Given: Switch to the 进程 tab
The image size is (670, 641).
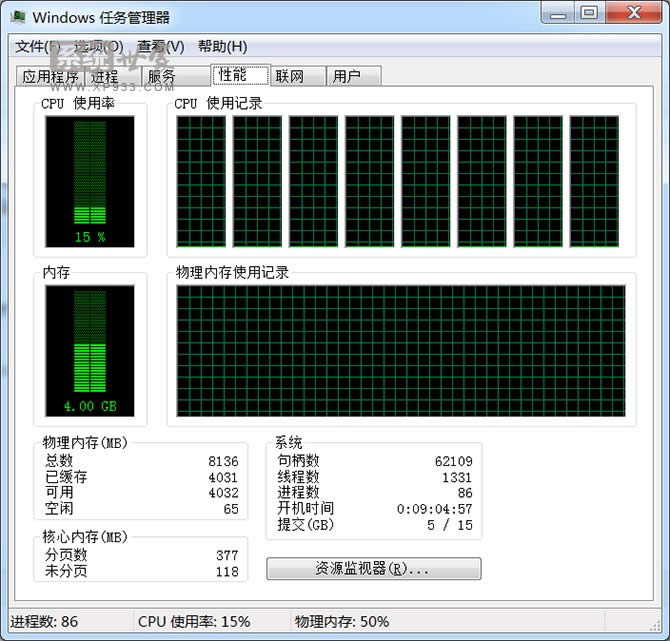Looking at the screenshot, I should pyautogui.click(x=104, y=77).
